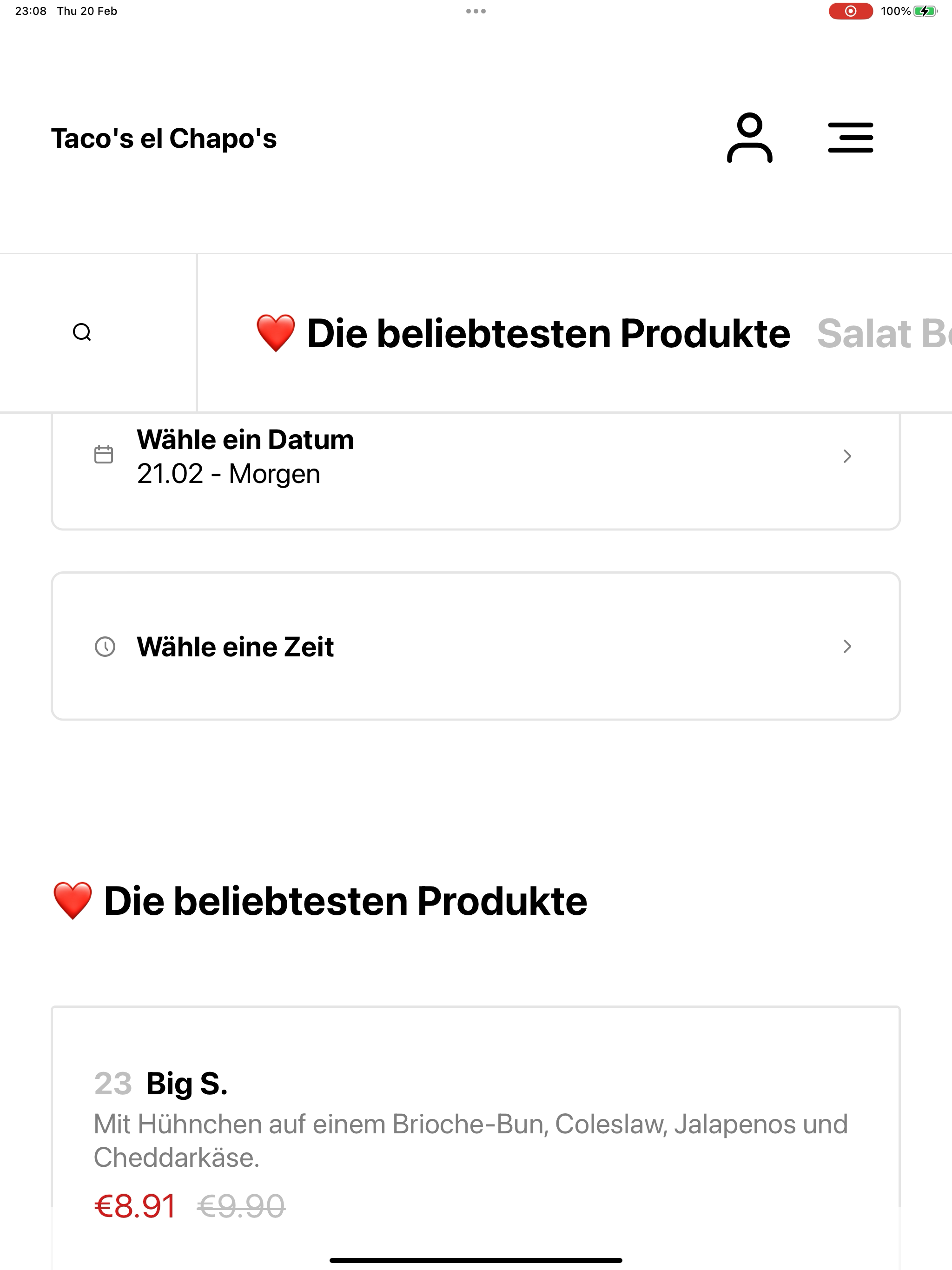Click the Die beliebtesten Produkte section heading
Image resolution: width=952 pixels, height=1270 pixels.
pos(319,901)
